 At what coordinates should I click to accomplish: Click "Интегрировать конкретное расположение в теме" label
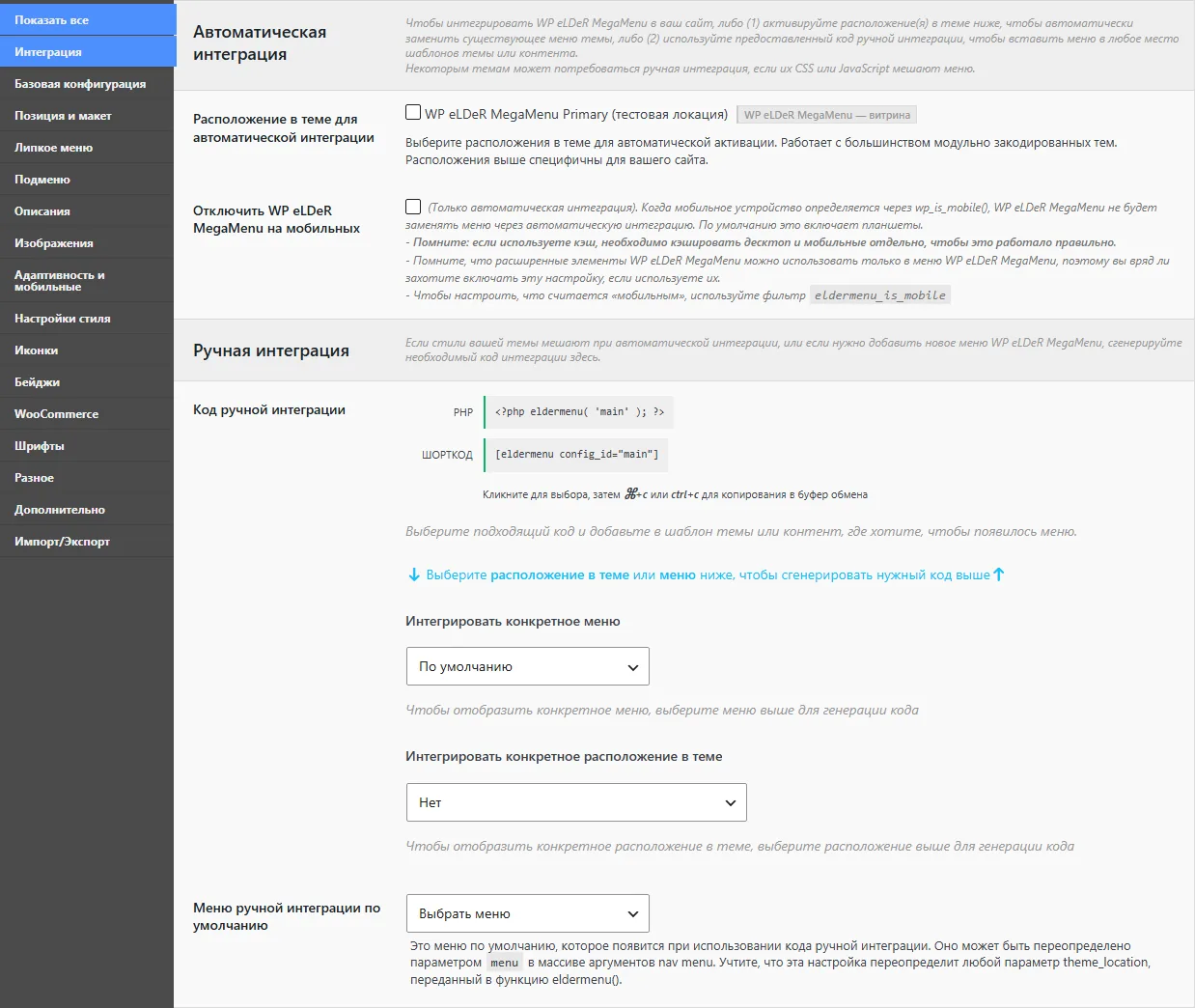564,757
